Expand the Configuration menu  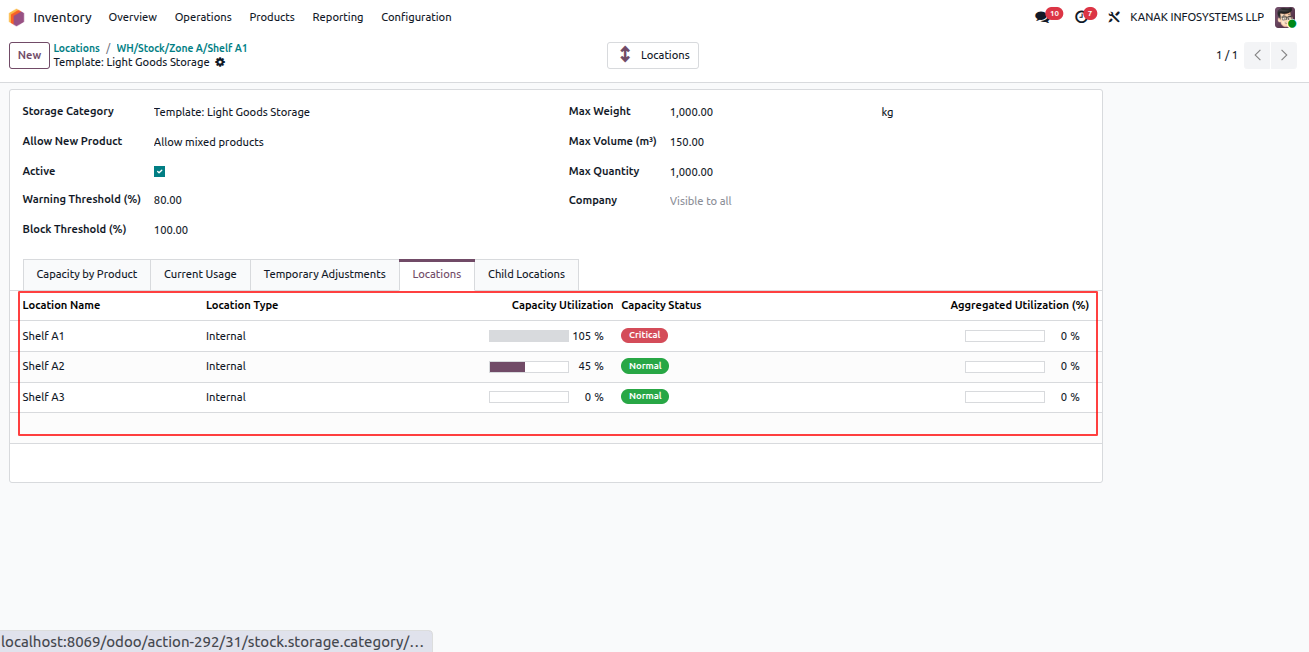[416, 17]
